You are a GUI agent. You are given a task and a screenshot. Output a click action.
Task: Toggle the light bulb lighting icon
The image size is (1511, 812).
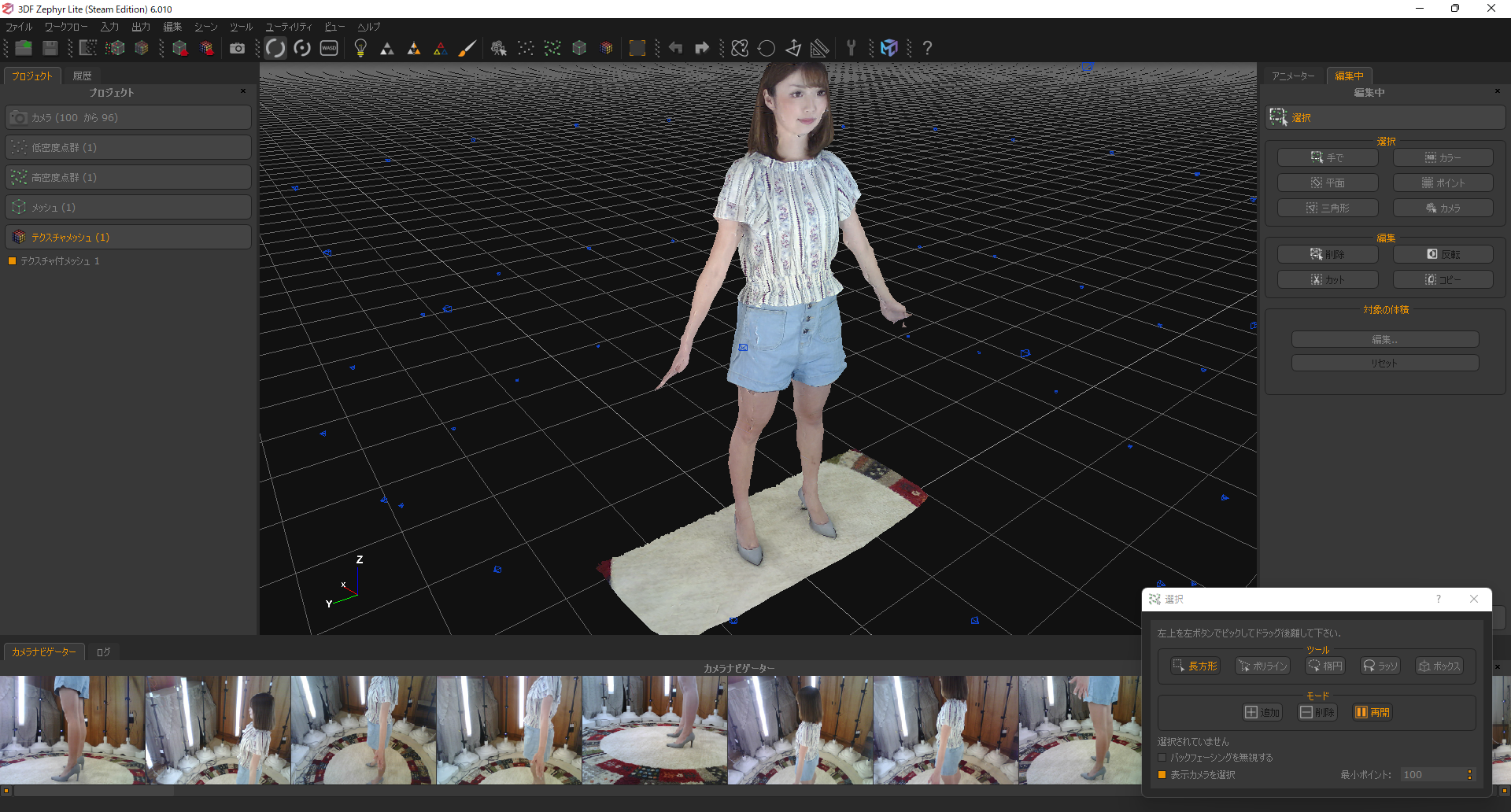(360, 49)
